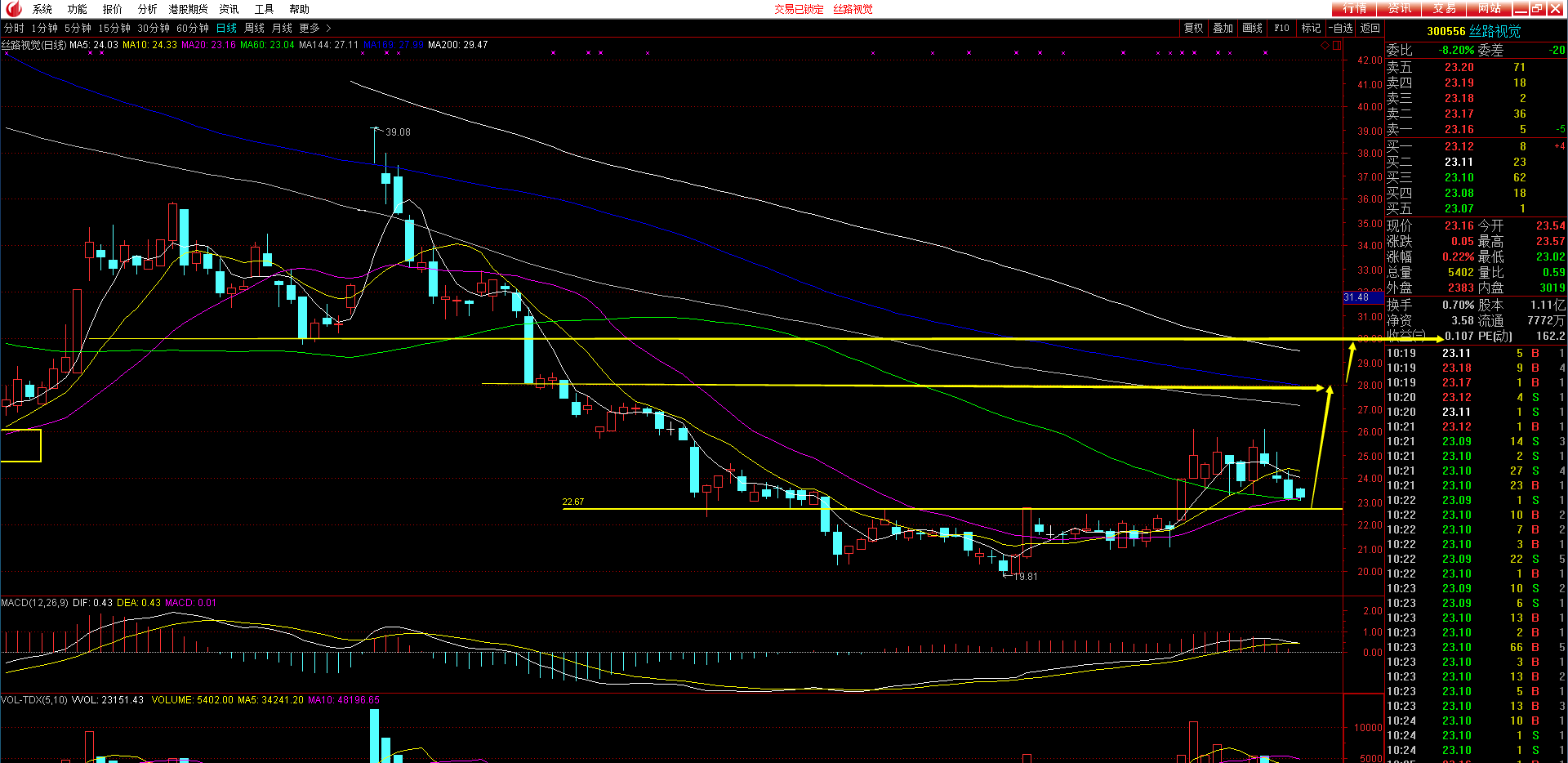Open the 港股期货 menu
The image size is (1568, 763).
click(x=189, y=9)
